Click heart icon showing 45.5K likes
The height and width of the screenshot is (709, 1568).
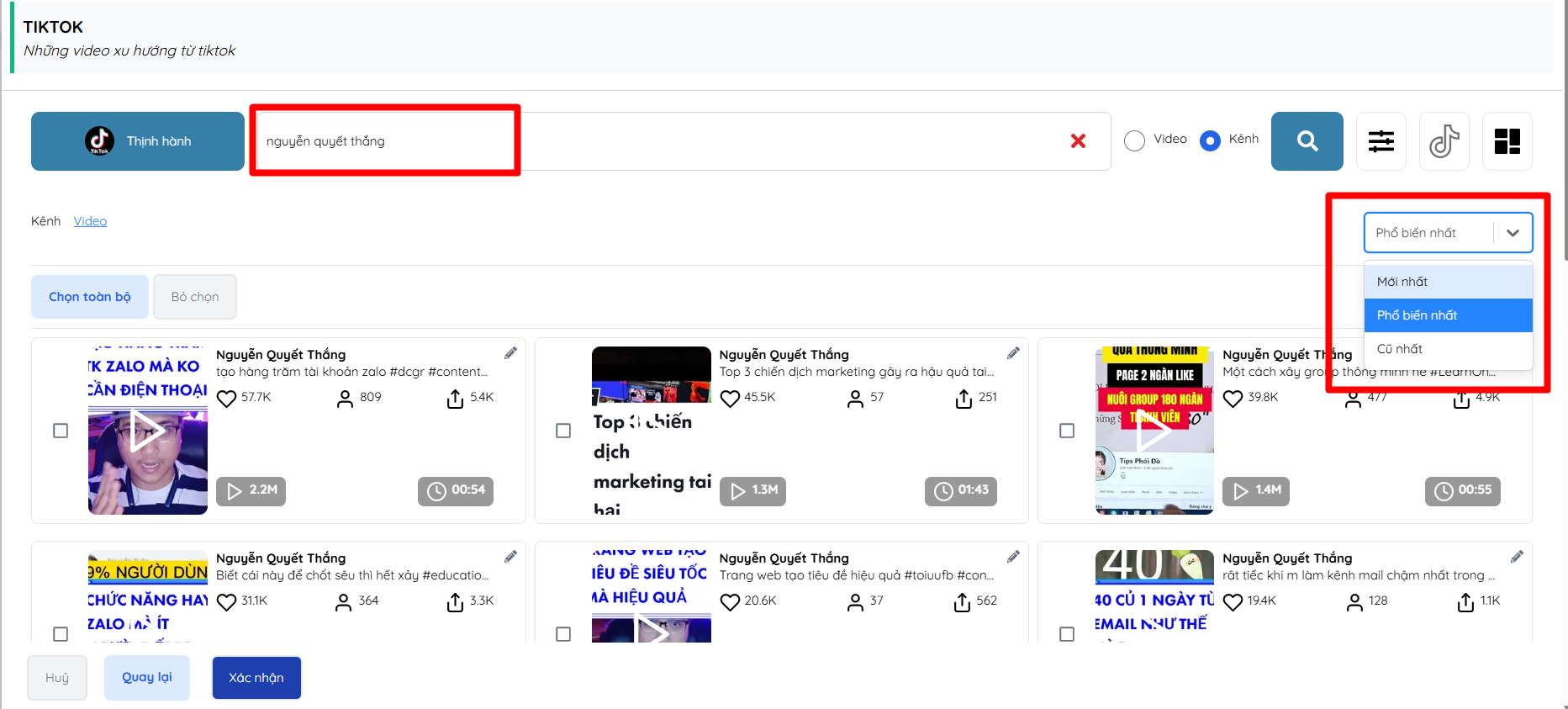coord(730,398)
